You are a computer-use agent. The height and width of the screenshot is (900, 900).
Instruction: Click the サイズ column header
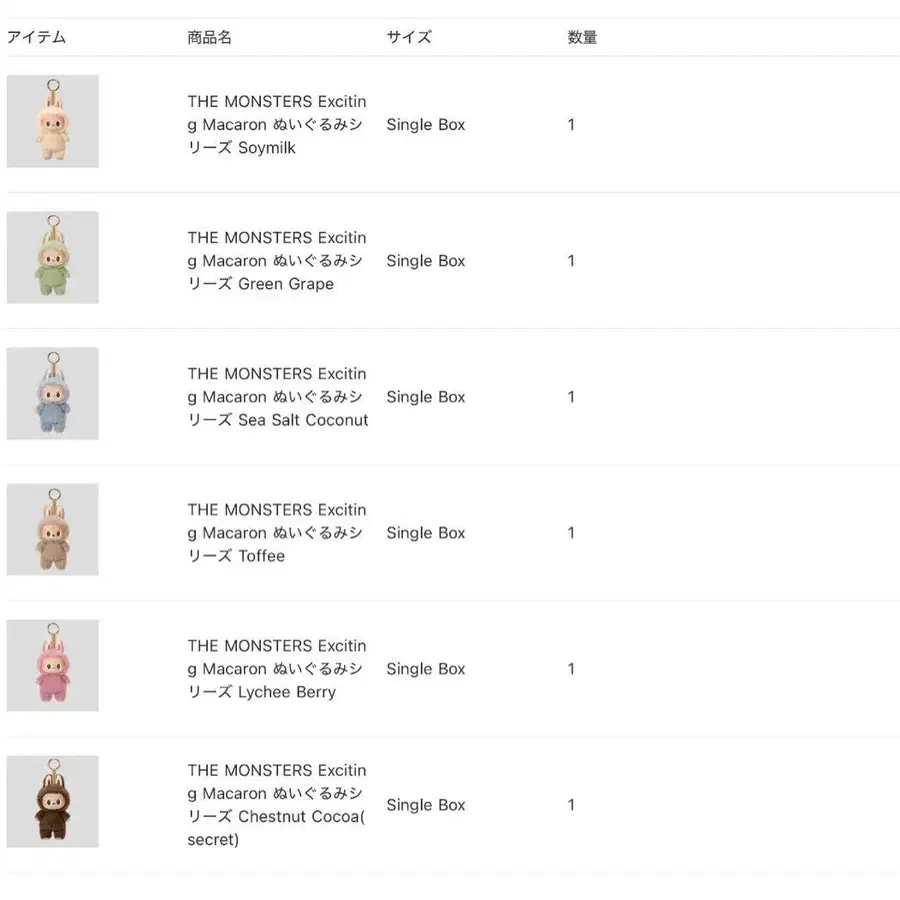(409, 37)
